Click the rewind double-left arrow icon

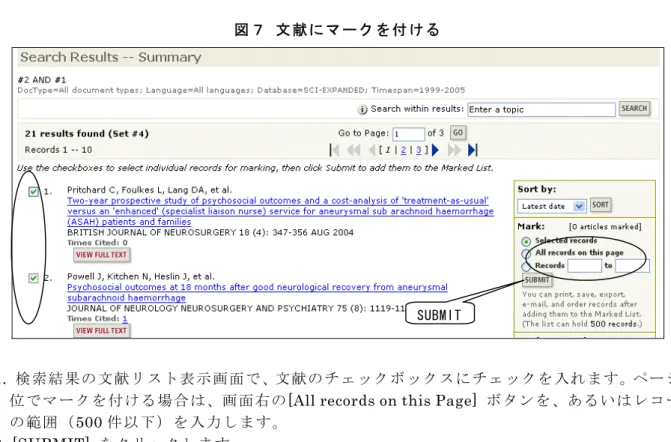tap(353, 150)
